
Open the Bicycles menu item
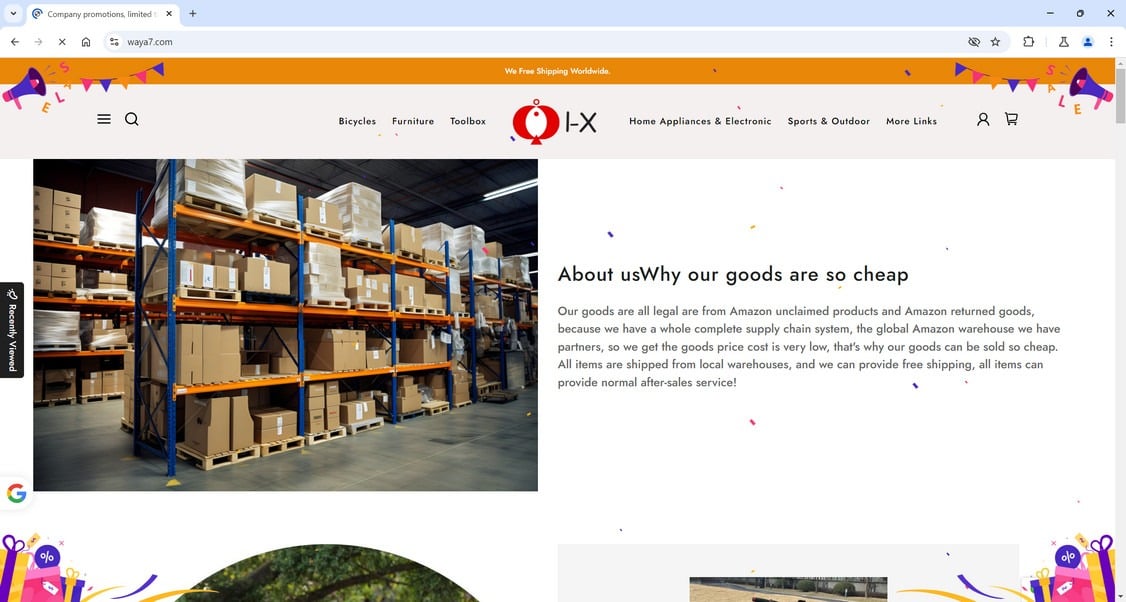click(357, 121)
